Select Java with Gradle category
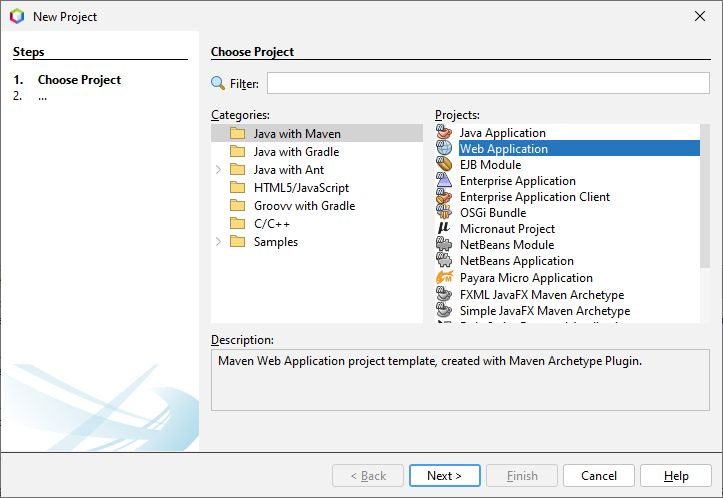Screen dimensions: 723x498 (295, 152)
